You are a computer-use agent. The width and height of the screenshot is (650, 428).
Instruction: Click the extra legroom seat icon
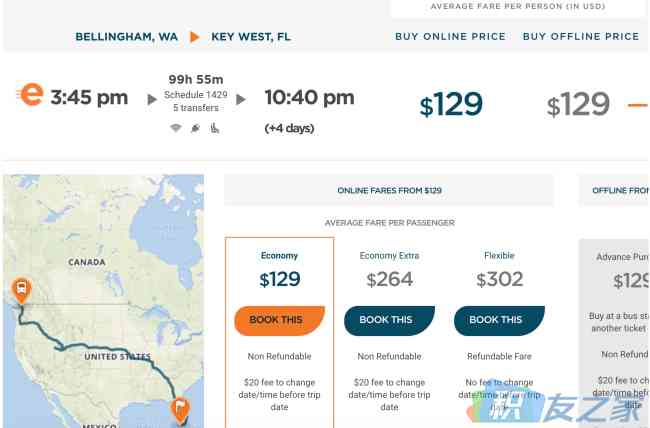[x=214, y=128]
